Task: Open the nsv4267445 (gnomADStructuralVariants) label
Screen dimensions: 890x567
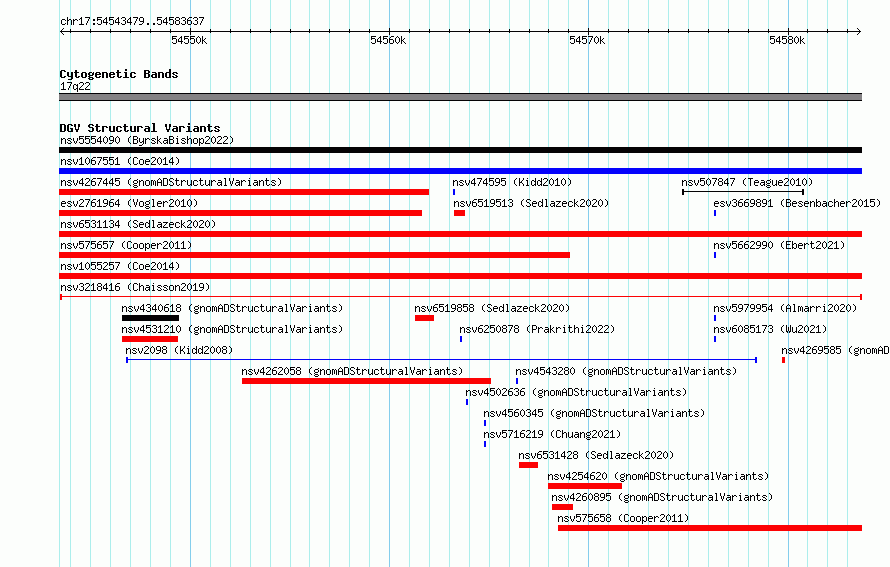Action: point(171,182)
